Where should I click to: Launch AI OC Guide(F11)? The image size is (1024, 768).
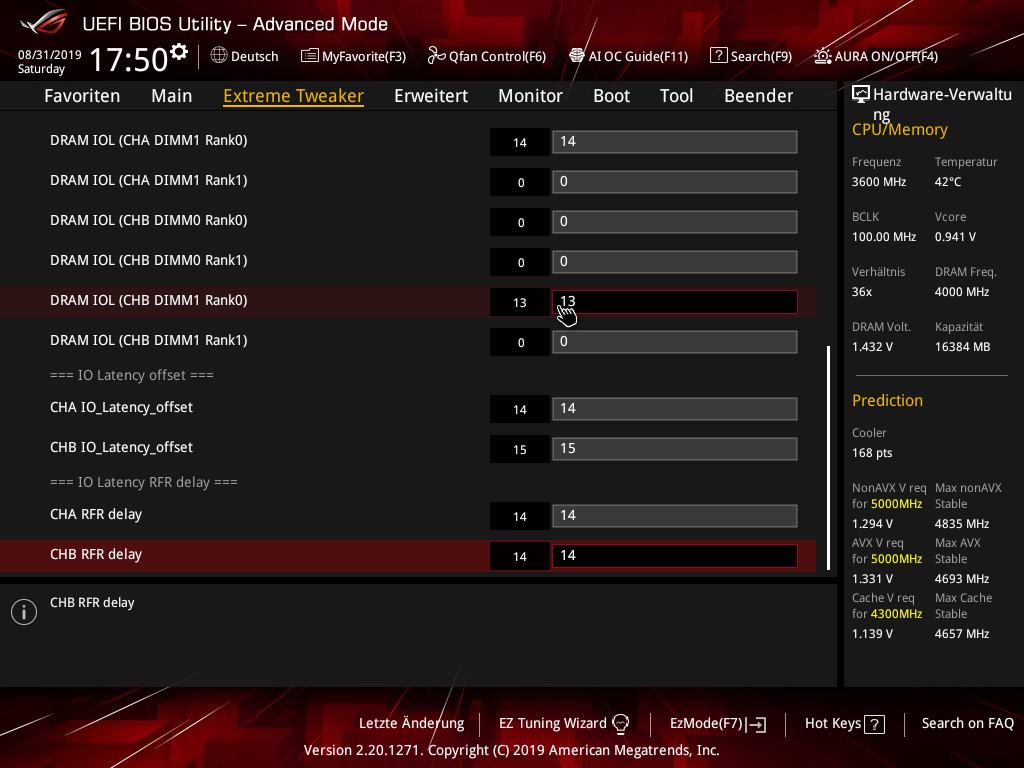tap(628, 56)
